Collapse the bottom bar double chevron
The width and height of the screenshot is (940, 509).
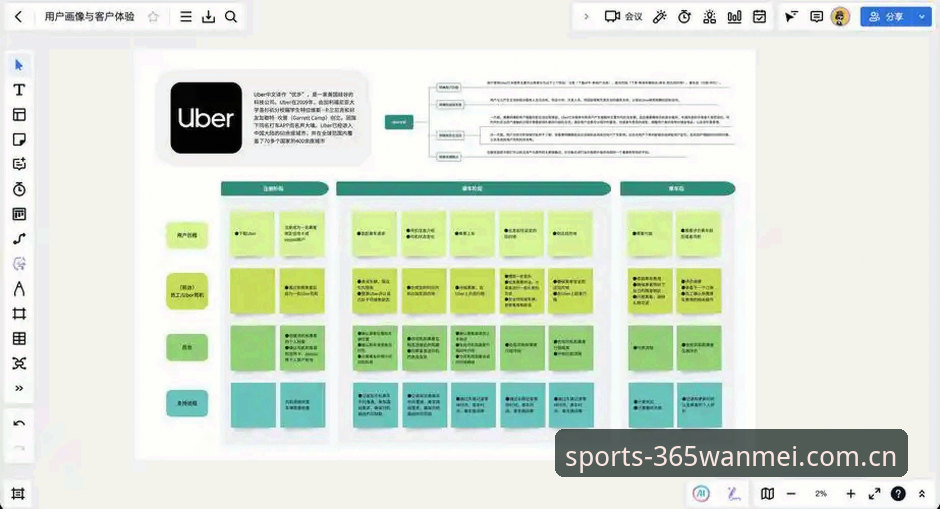(x=922, y=493)
